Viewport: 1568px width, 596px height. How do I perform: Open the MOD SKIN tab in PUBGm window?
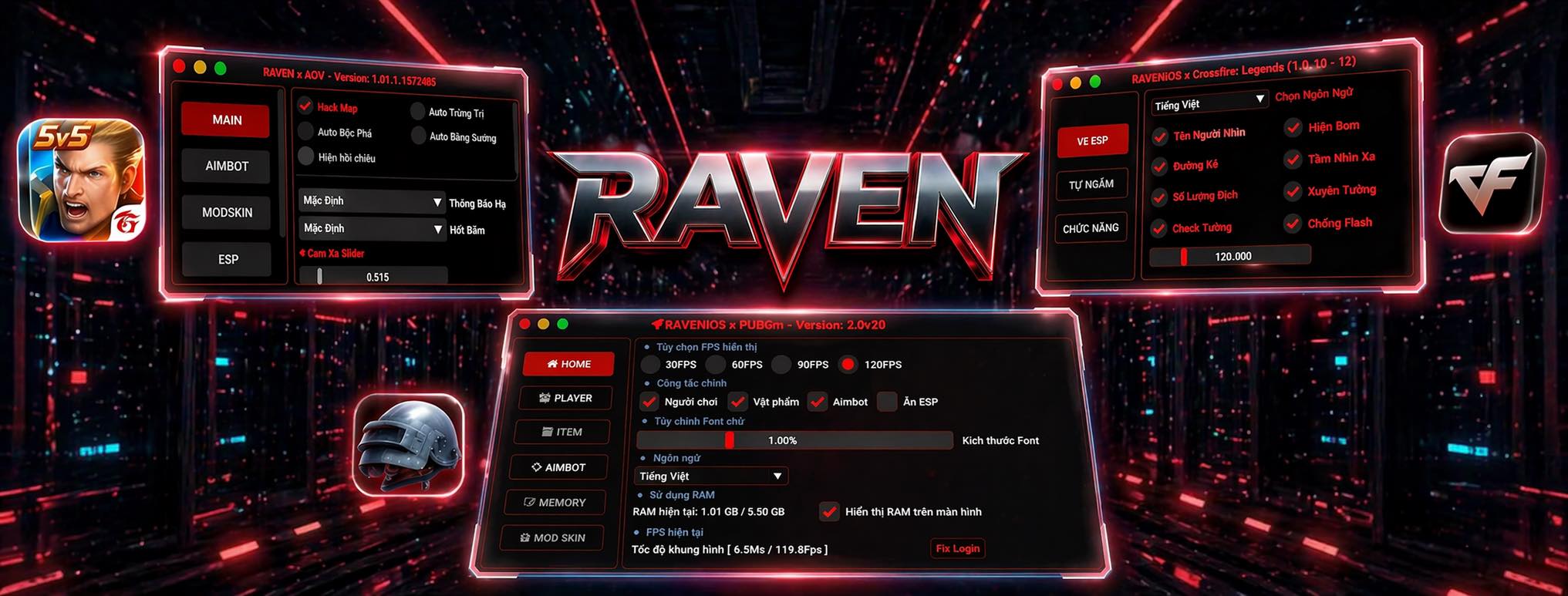(x=552, y=537)
